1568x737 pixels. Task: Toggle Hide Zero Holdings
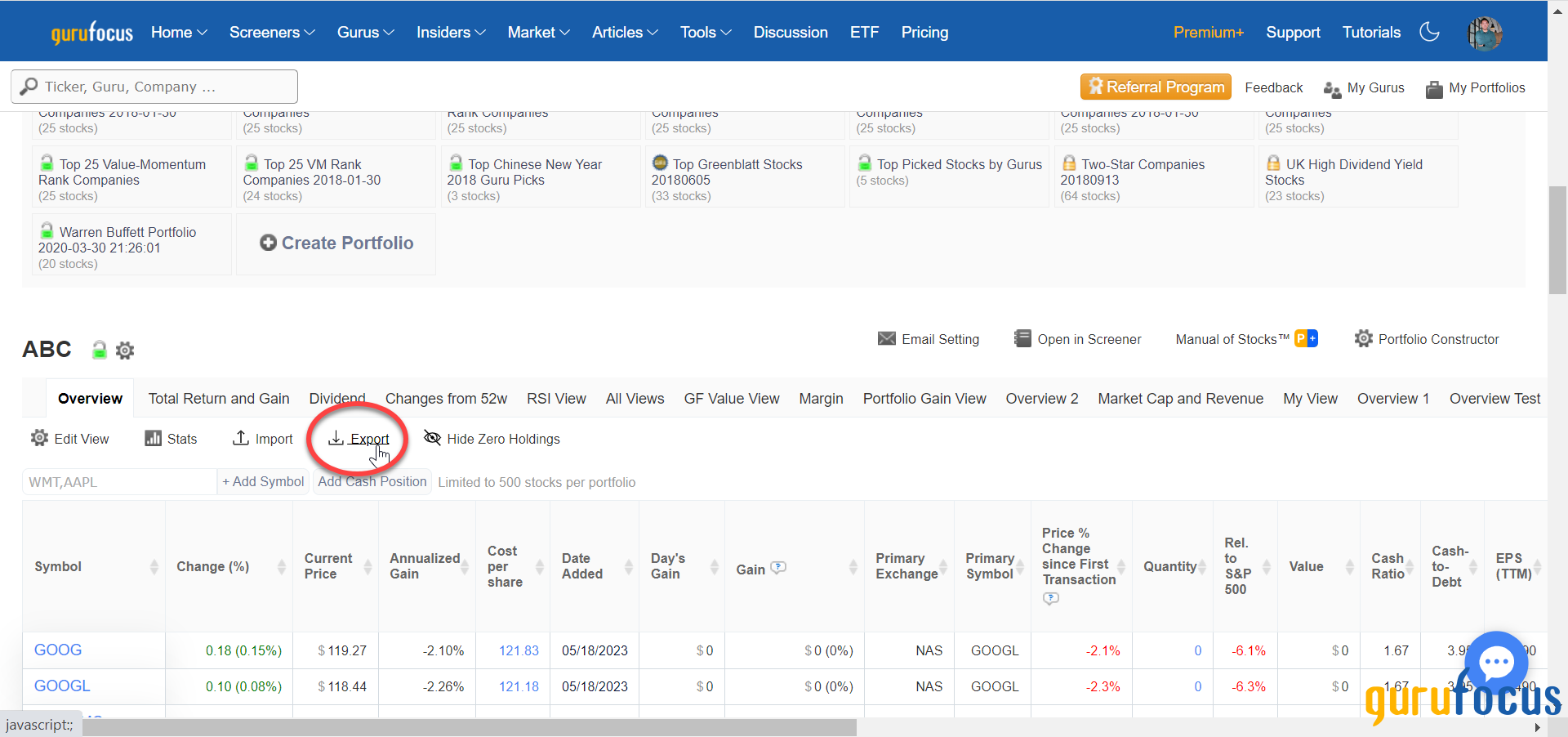[x=492, y=439]
